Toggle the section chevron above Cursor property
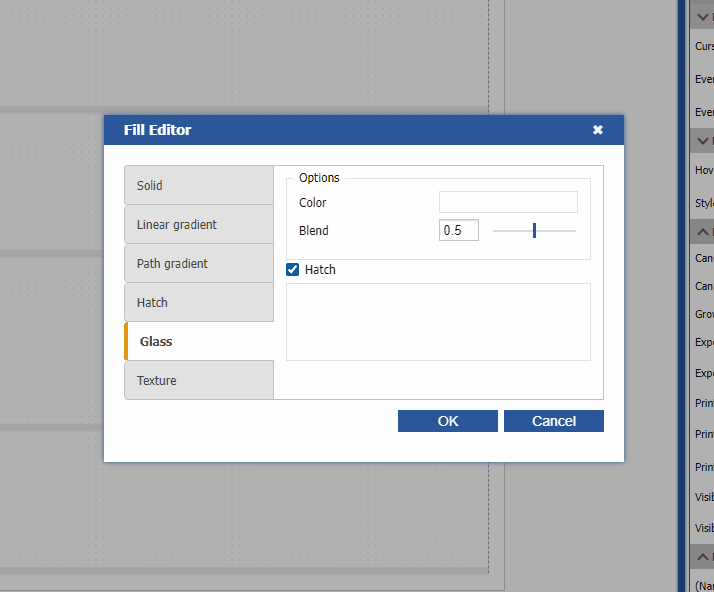Screen dimensions: 714x592 pos(703,16)
